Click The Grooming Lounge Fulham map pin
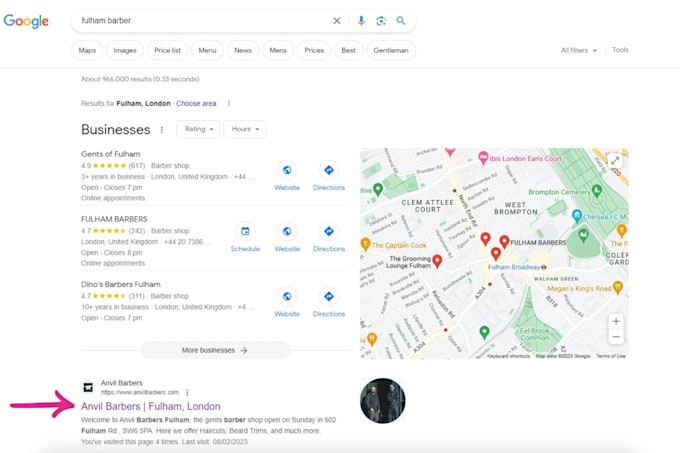The width and height of the screenshot is (680, 453). 437,261
